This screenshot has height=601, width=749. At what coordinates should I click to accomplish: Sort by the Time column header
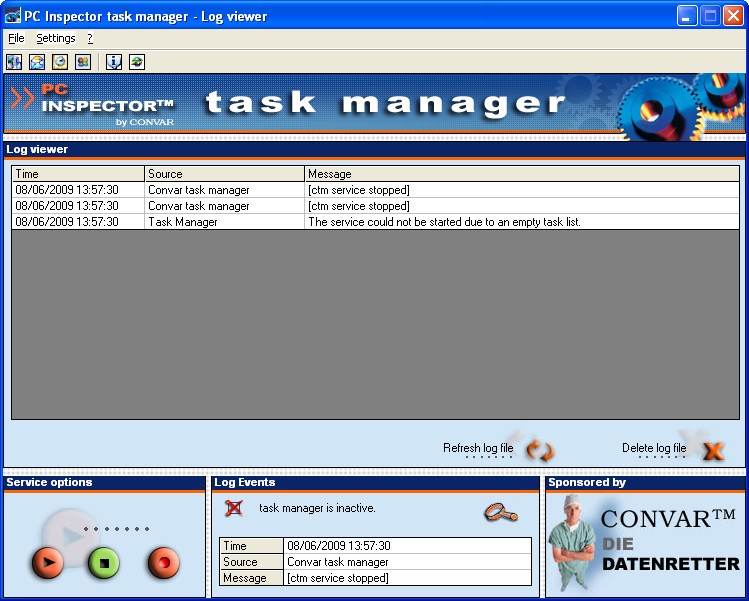[x=78, y=173]
